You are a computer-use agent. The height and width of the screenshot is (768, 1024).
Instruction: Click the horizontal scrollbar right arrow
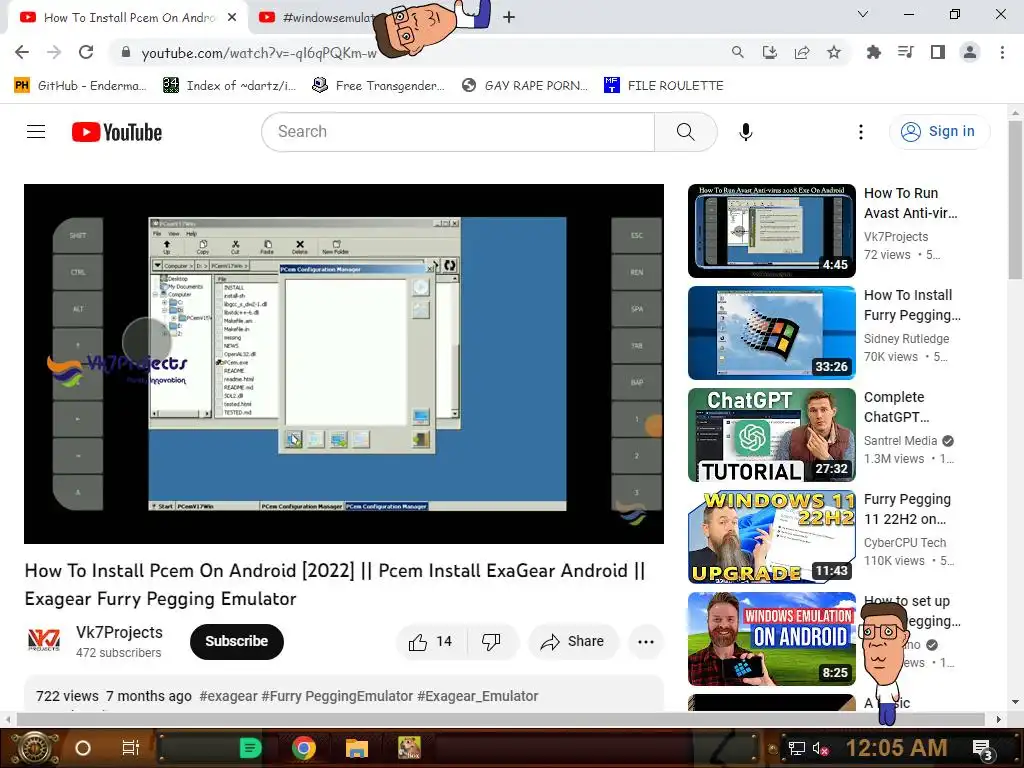pos(998,719)
